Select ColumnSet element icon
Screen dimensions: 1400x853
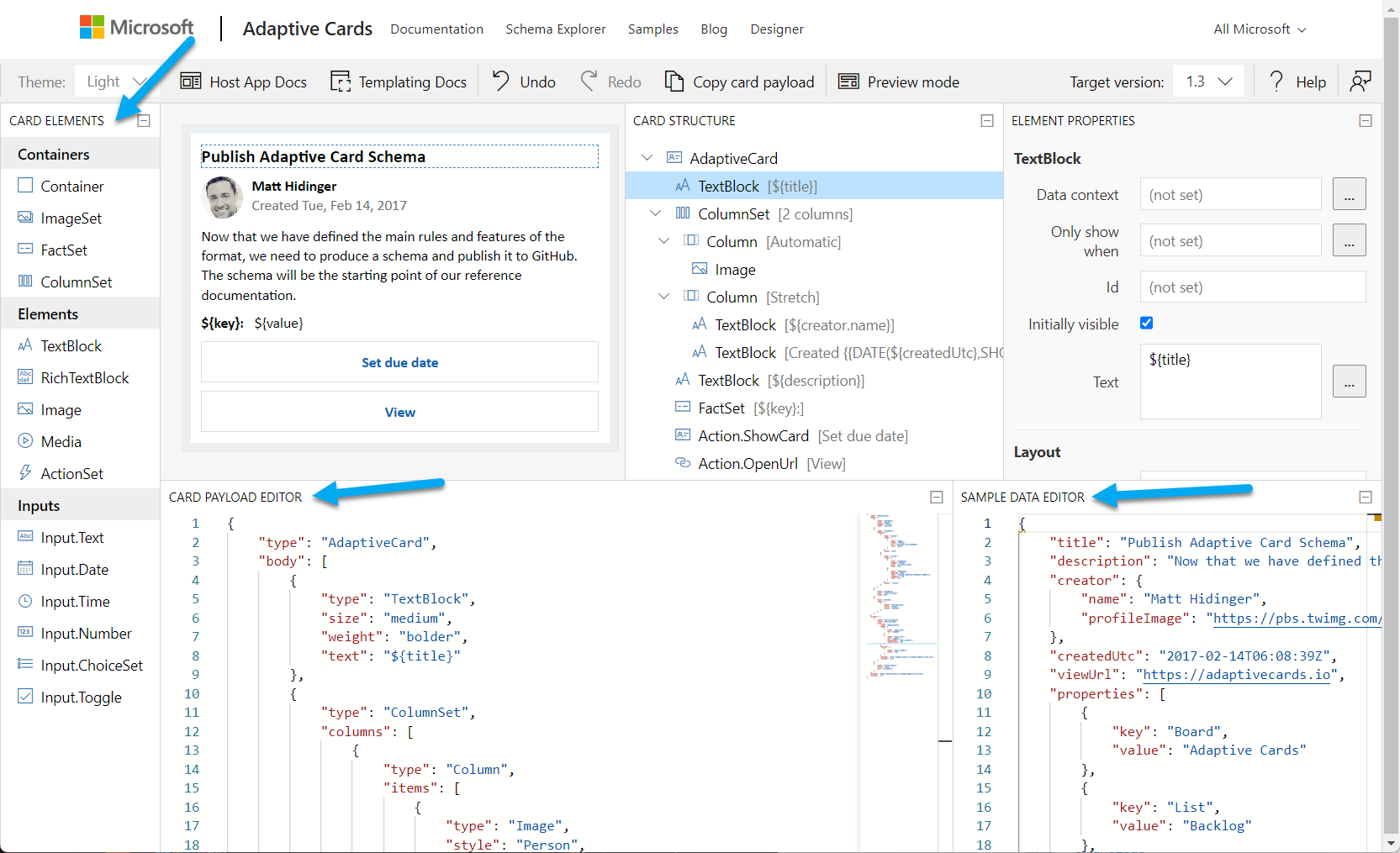(25, 282)
